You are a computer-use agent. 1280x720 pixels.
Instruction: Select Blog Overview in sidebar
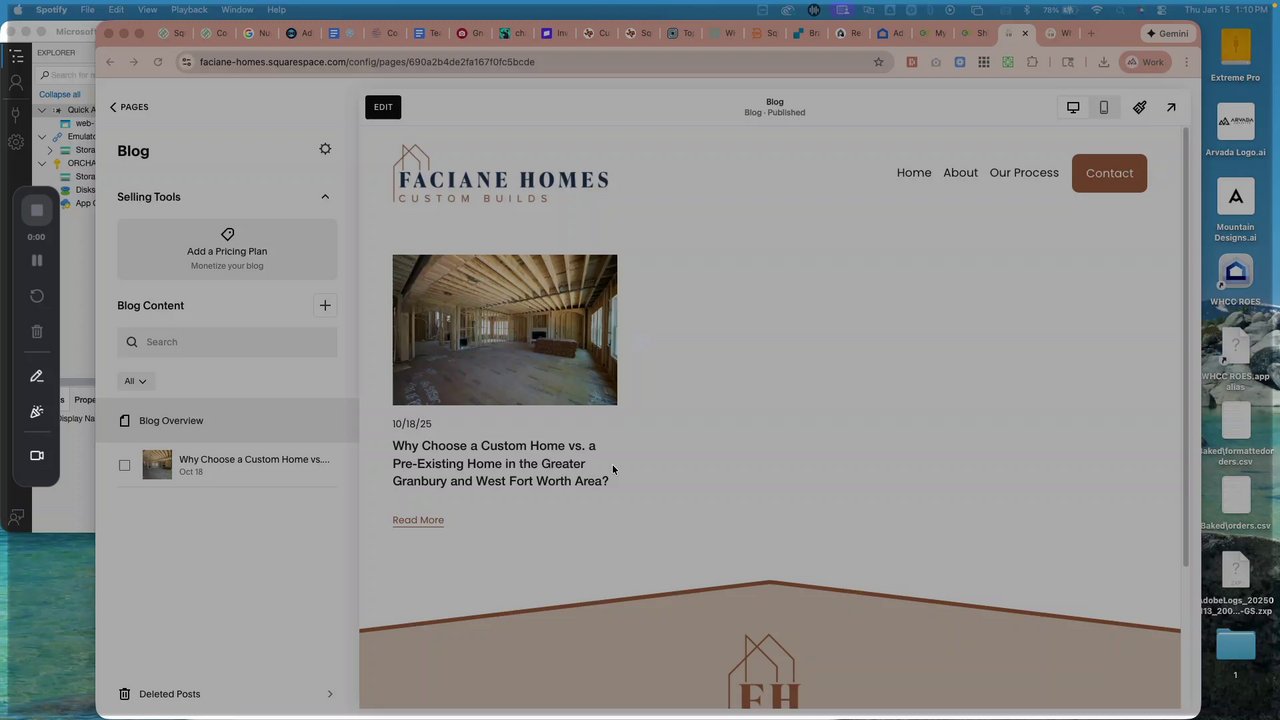[x=227, y=421]
